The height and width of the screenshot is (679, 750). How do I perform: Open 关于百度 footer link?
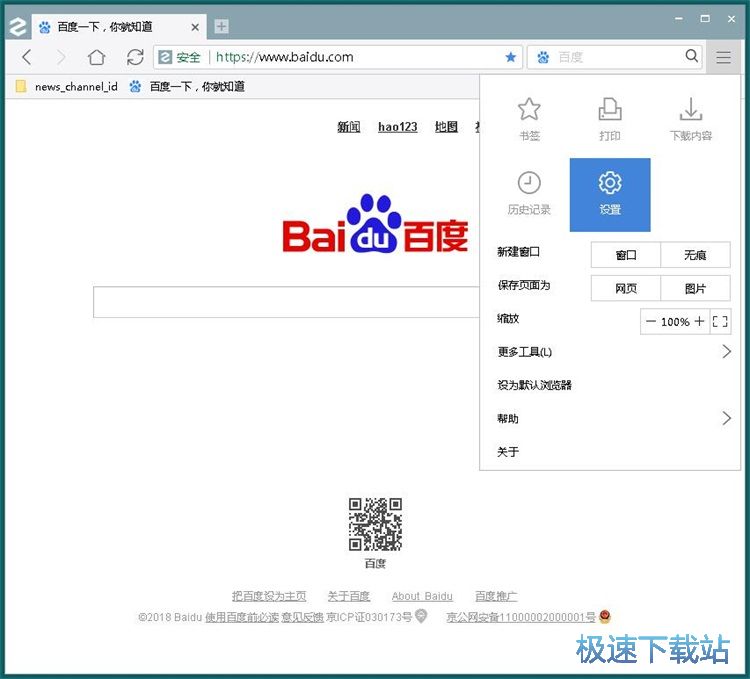349,596
